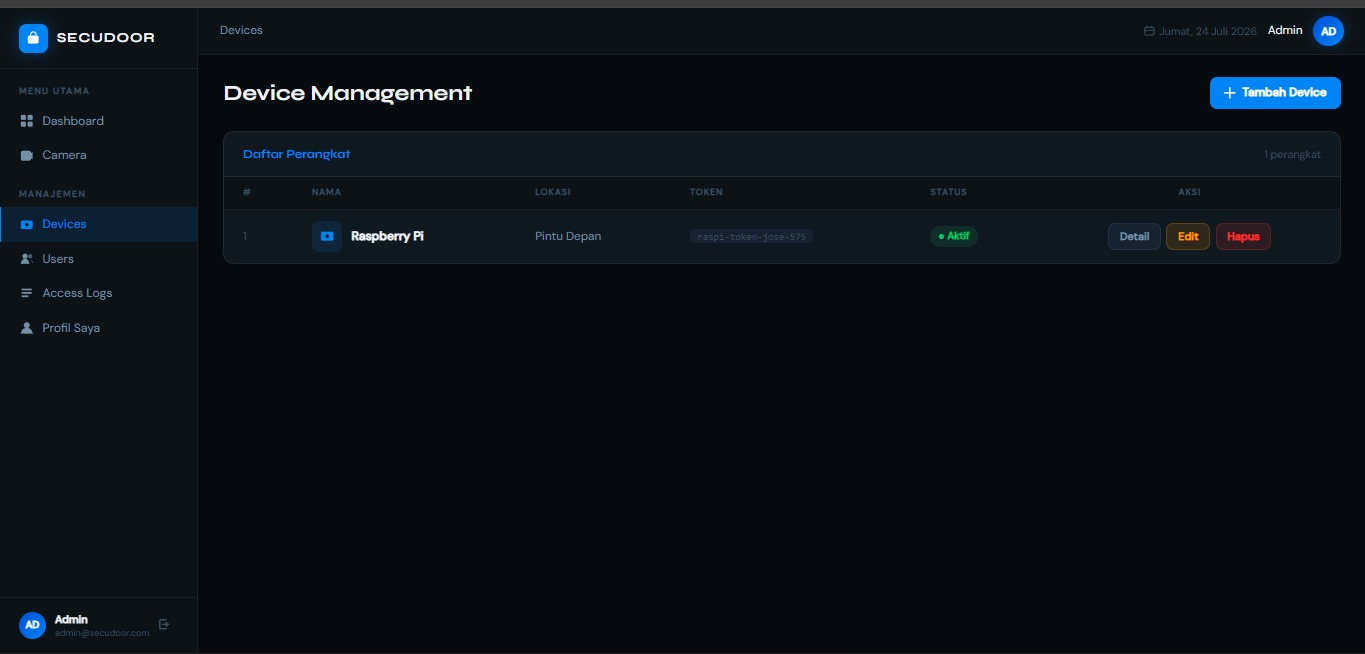Click the Devices breadcrumb in header
The width and height of the screenshot is (1365, 654).
[x=241, y=30]
